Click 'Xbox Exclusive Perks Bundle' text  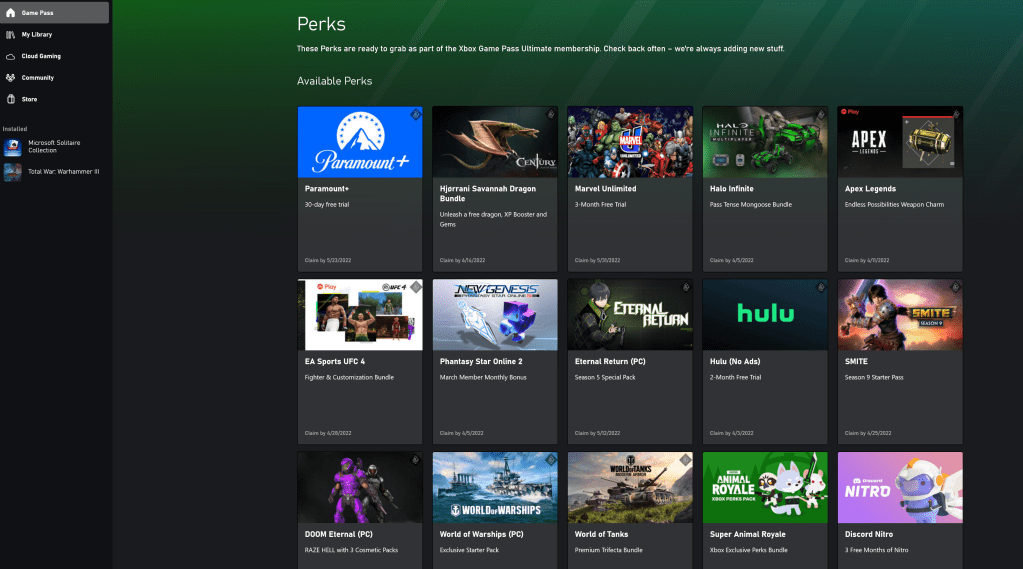[x=748, y=550]
